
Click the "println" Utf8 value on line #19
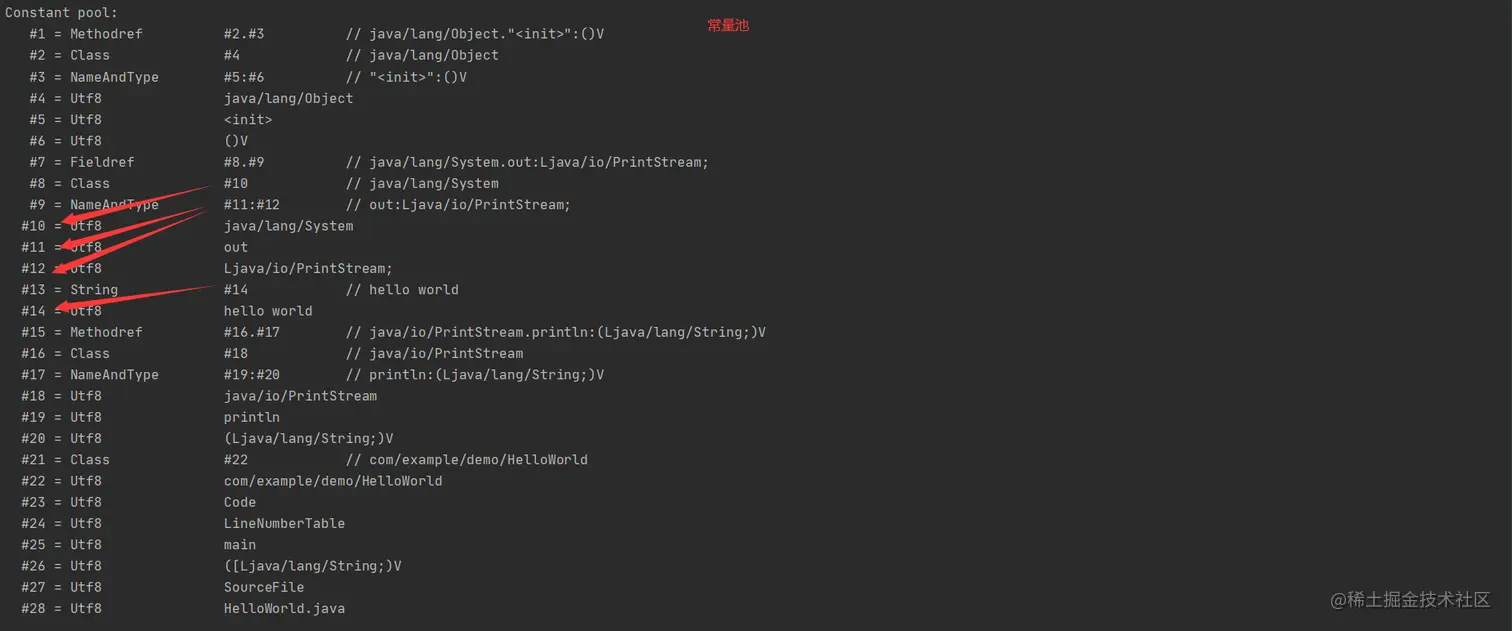(x=252, y=417)
